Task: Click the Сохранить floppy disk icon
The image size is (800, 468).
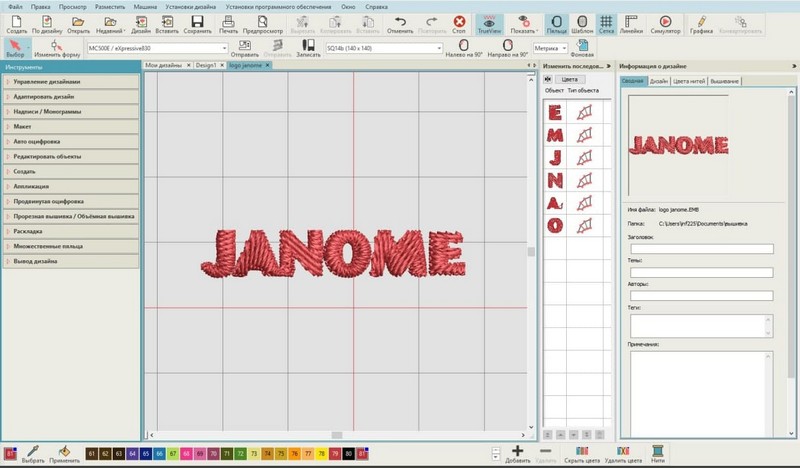Action: pos(197,24)
